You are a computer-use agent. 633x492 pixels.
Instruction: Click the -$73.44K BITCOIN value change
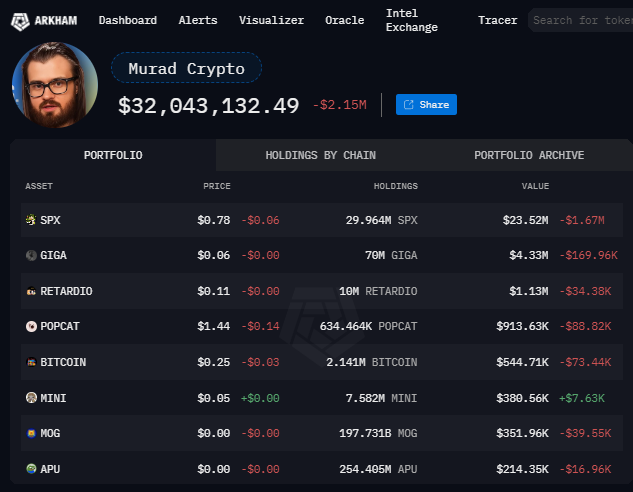(585, 362)
